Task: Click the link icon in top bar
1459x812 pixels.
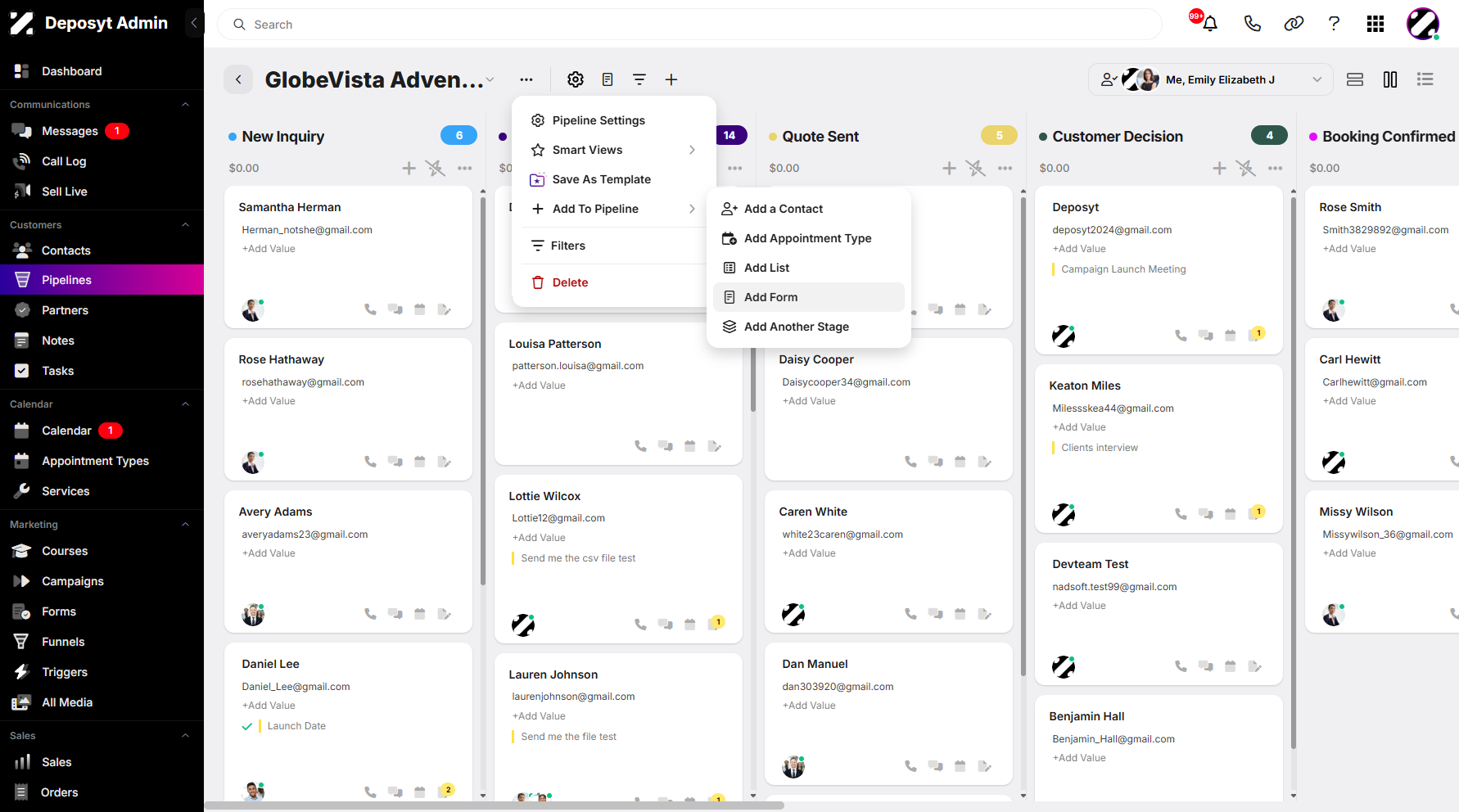Action: click(1294, 24)
